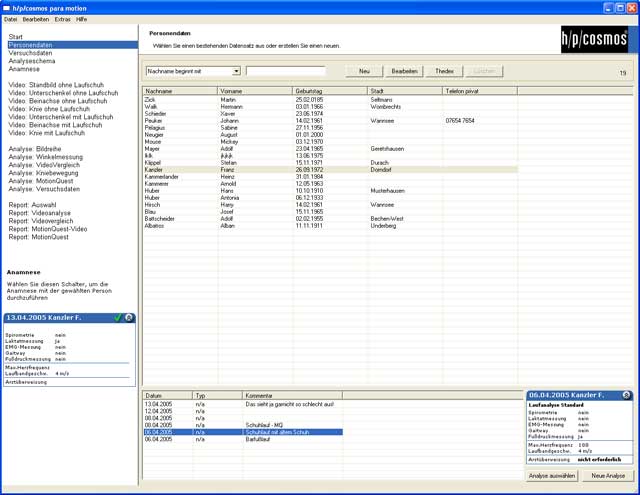Open the Bearbeiten menu in menu bar
Image resolution: width=640 pixels, height=495 pixels.
click(x=36, y=19)
